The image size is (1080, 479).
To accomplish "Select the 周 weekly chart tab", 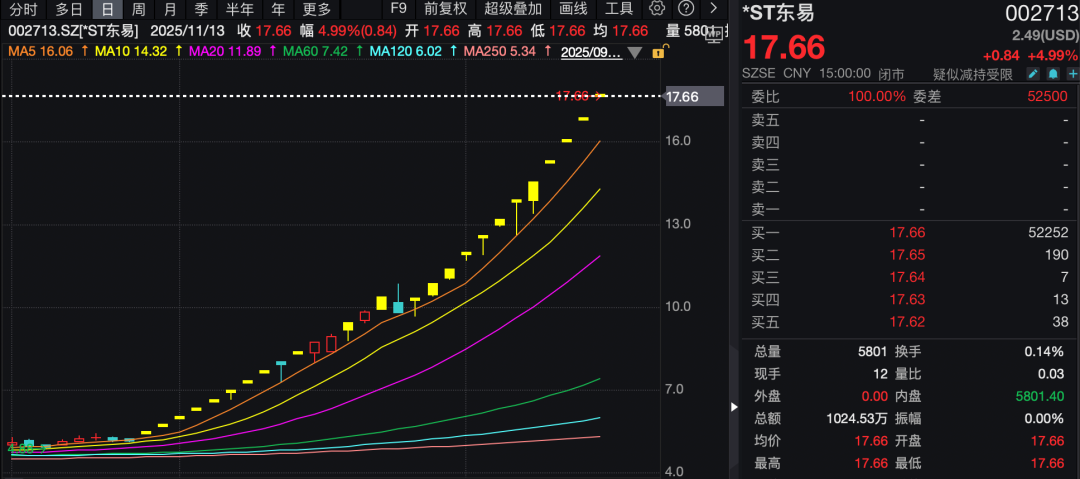I will (138, 9).
